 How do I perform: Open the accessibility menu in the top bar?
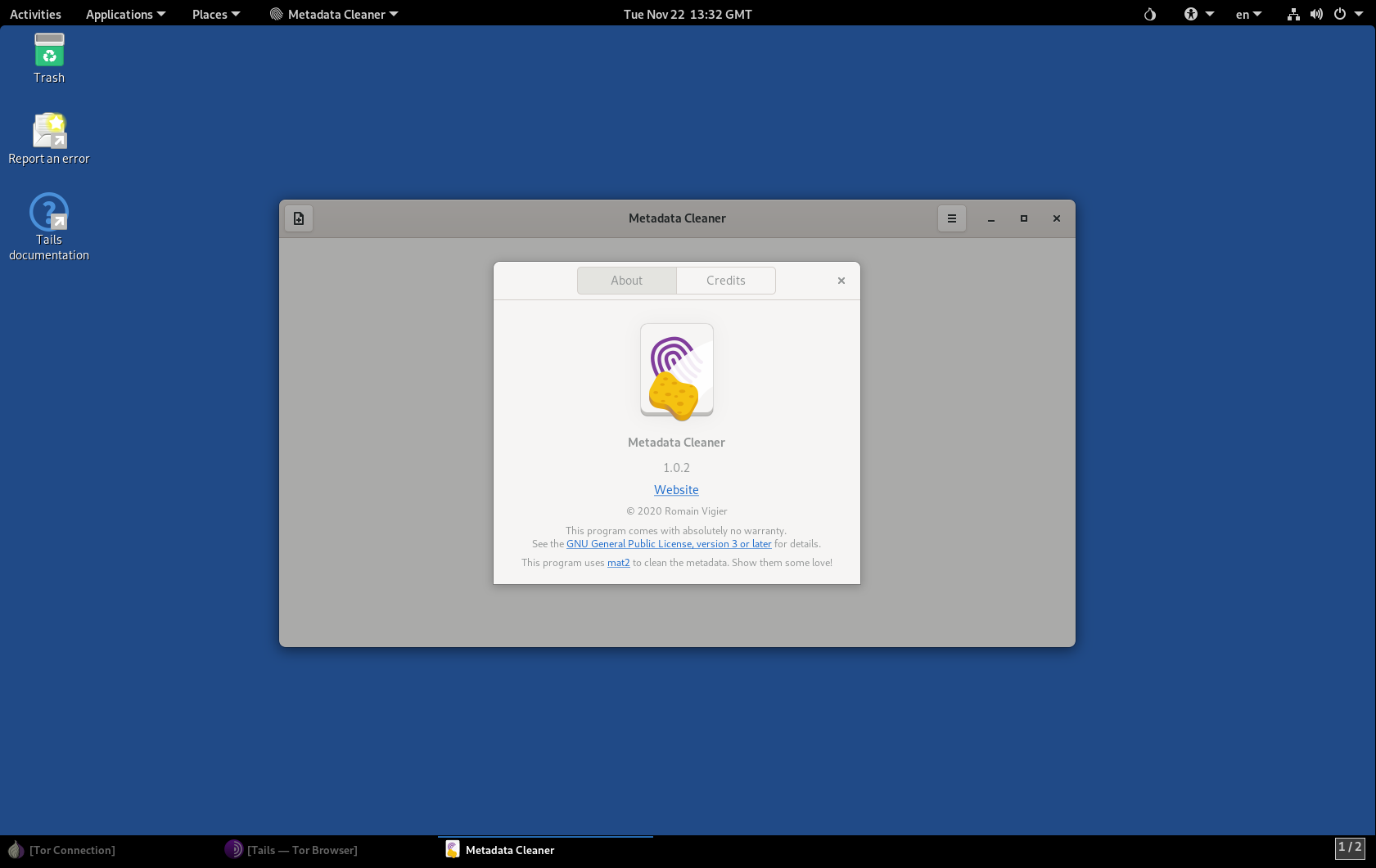(x=1199, y=14)
